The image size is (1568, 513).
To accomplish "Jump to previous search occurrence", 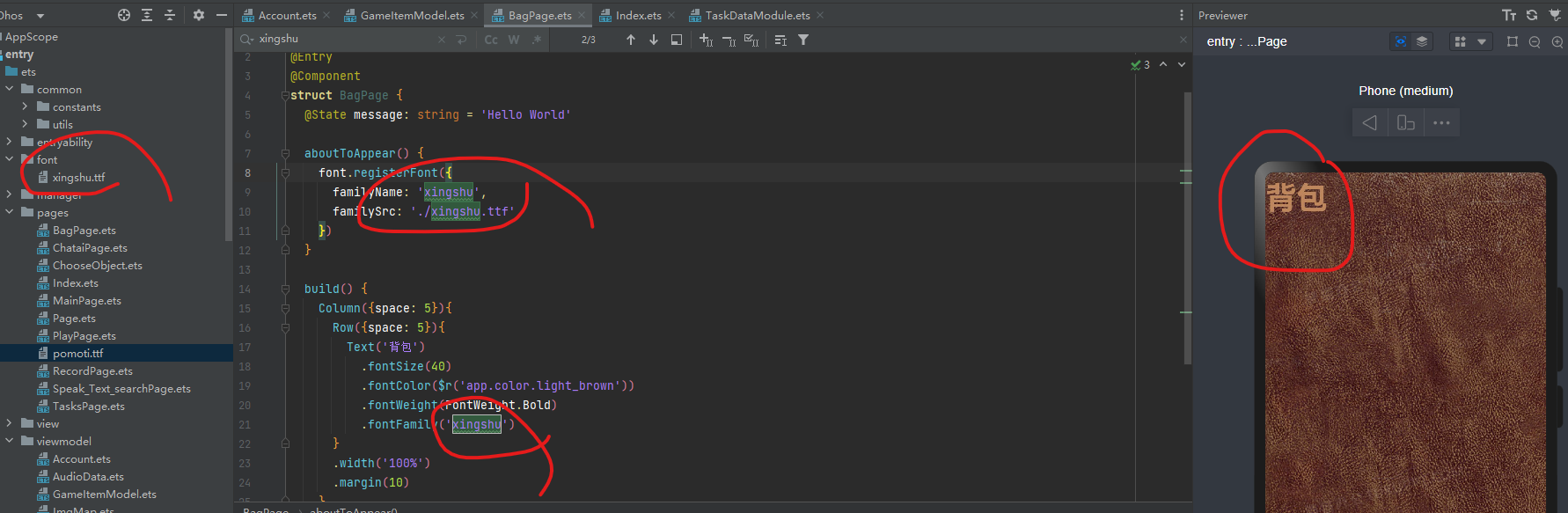I will click(631, 40).
